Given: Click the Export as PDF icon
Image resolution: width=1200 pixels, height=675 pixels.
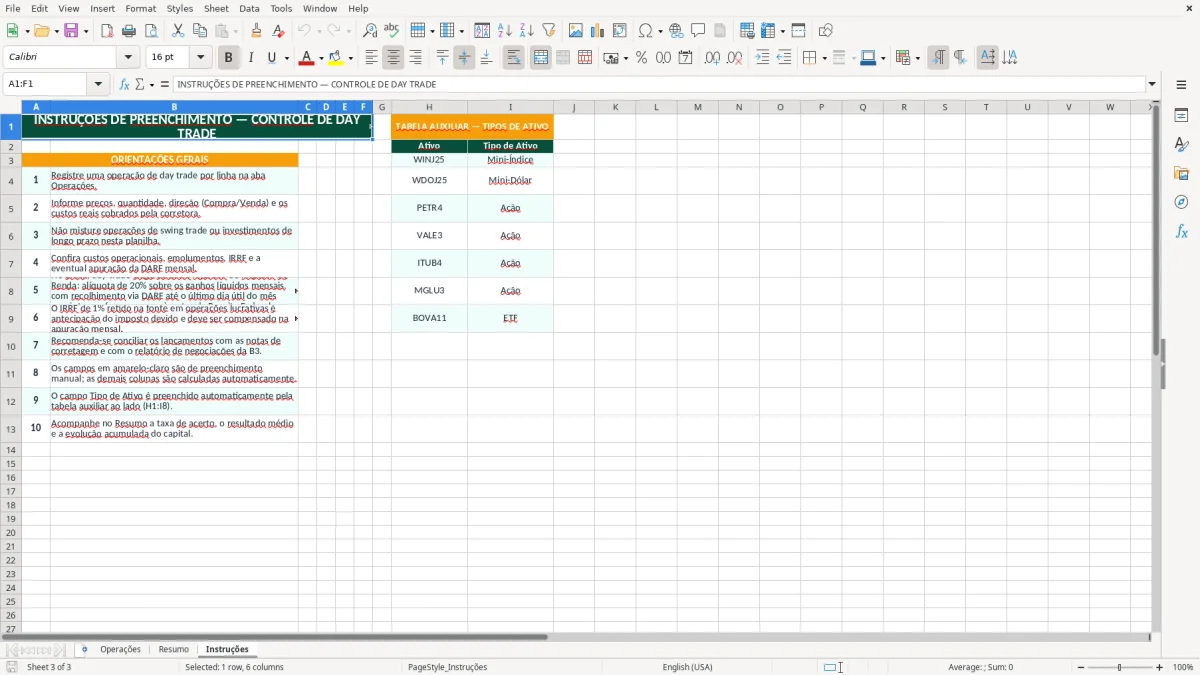Looking at the screenshot, I should point(106,31).
